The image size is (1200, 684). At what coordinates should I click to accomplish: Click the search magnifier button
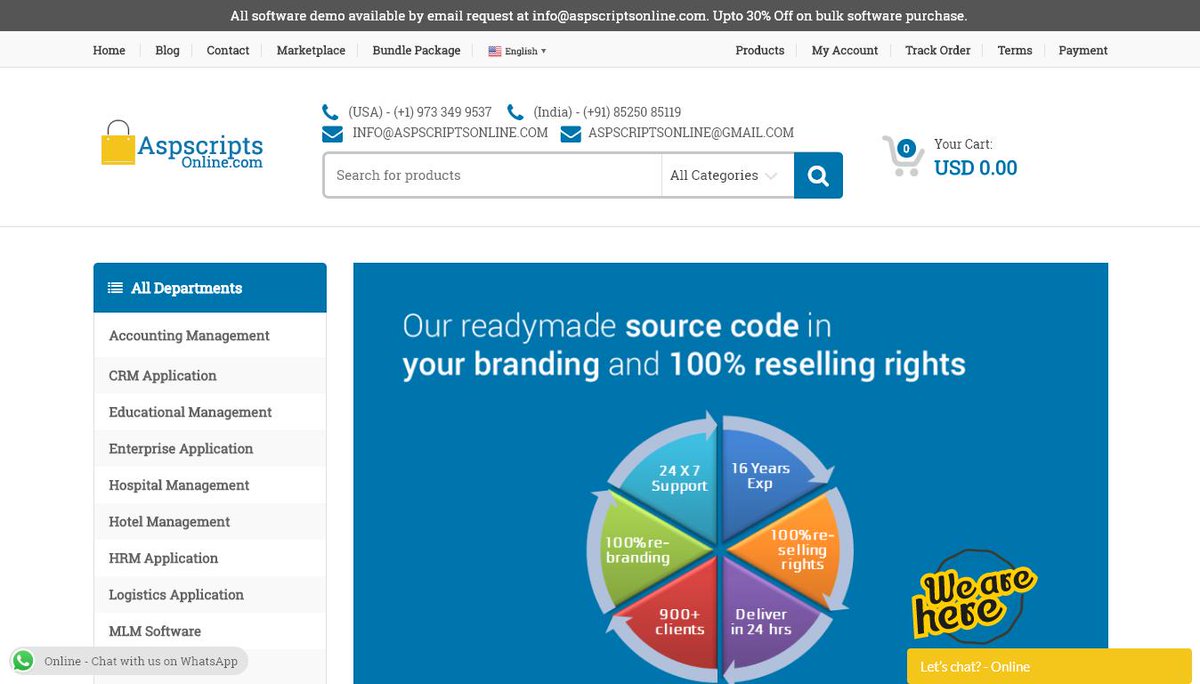[818, 175]
